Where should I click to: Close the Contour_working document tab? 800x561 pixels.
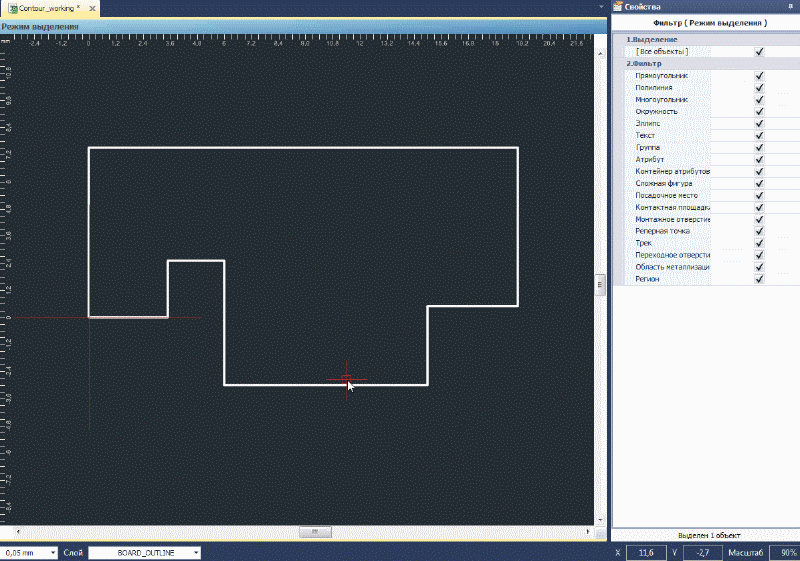[x=91, y=7]
